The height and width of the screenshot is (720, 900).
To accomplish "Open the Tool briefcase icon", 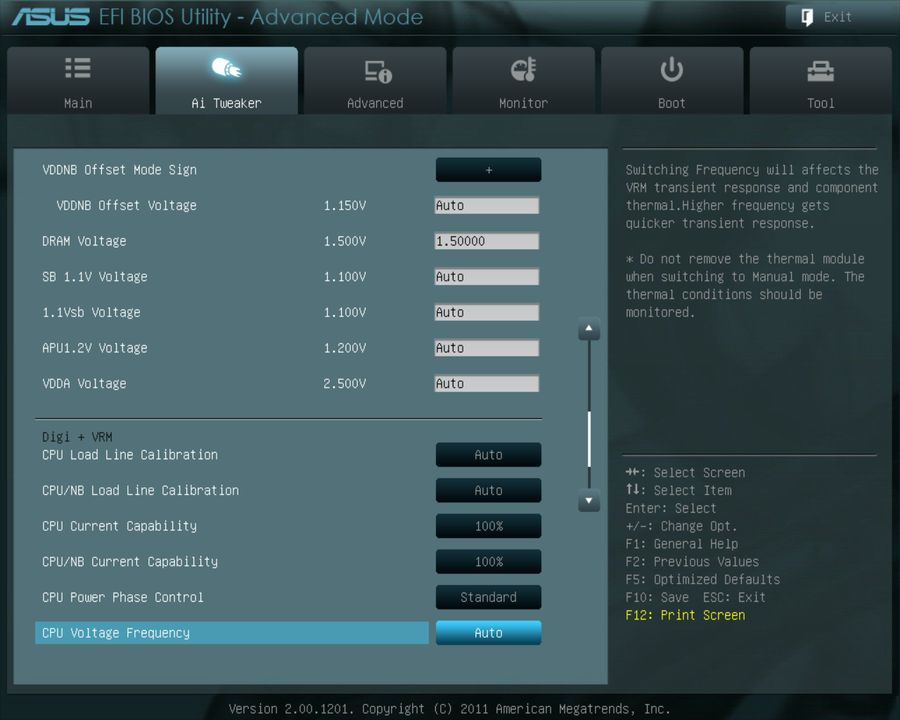I will [820, 68].
